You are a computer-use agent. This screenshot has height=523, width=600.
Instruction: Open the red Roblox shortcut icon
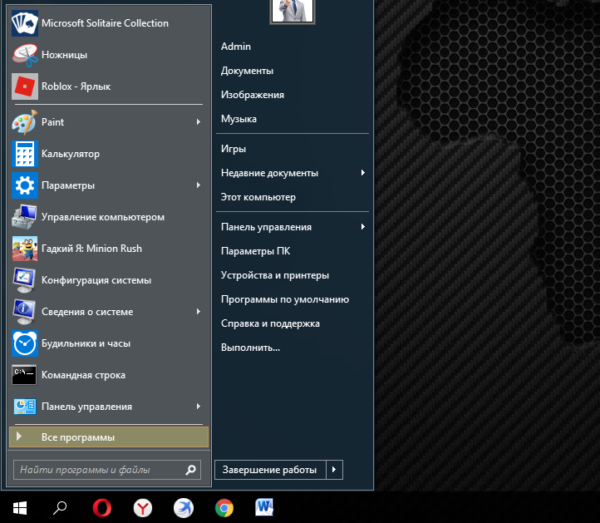pos(25,86)
